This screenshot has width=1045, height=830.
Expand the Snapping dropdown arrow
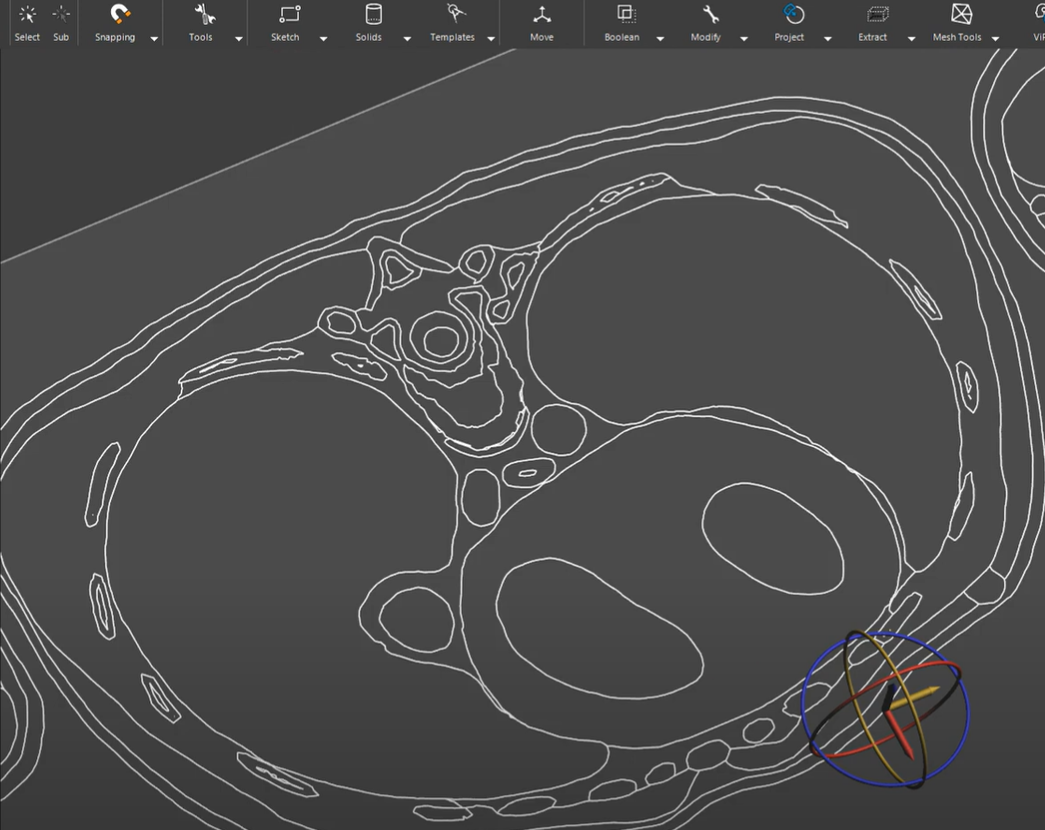coord(154,38)
